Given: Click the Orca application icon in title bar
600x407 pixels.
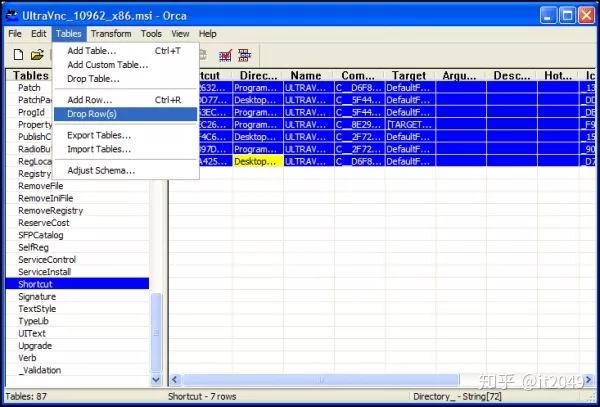Looking at the screenshot, I should click(13, 14).
